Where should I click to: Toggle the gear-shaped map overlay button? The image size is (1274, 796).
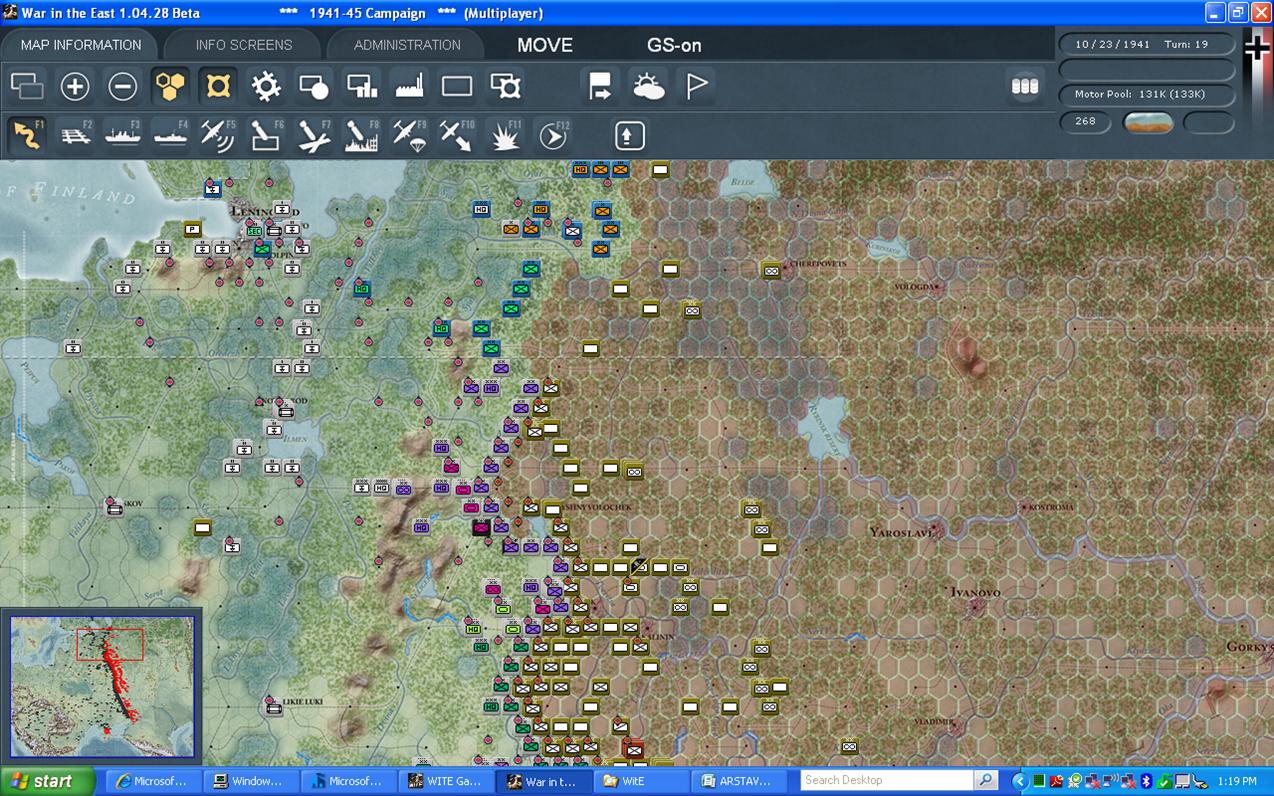coord(266,87)
